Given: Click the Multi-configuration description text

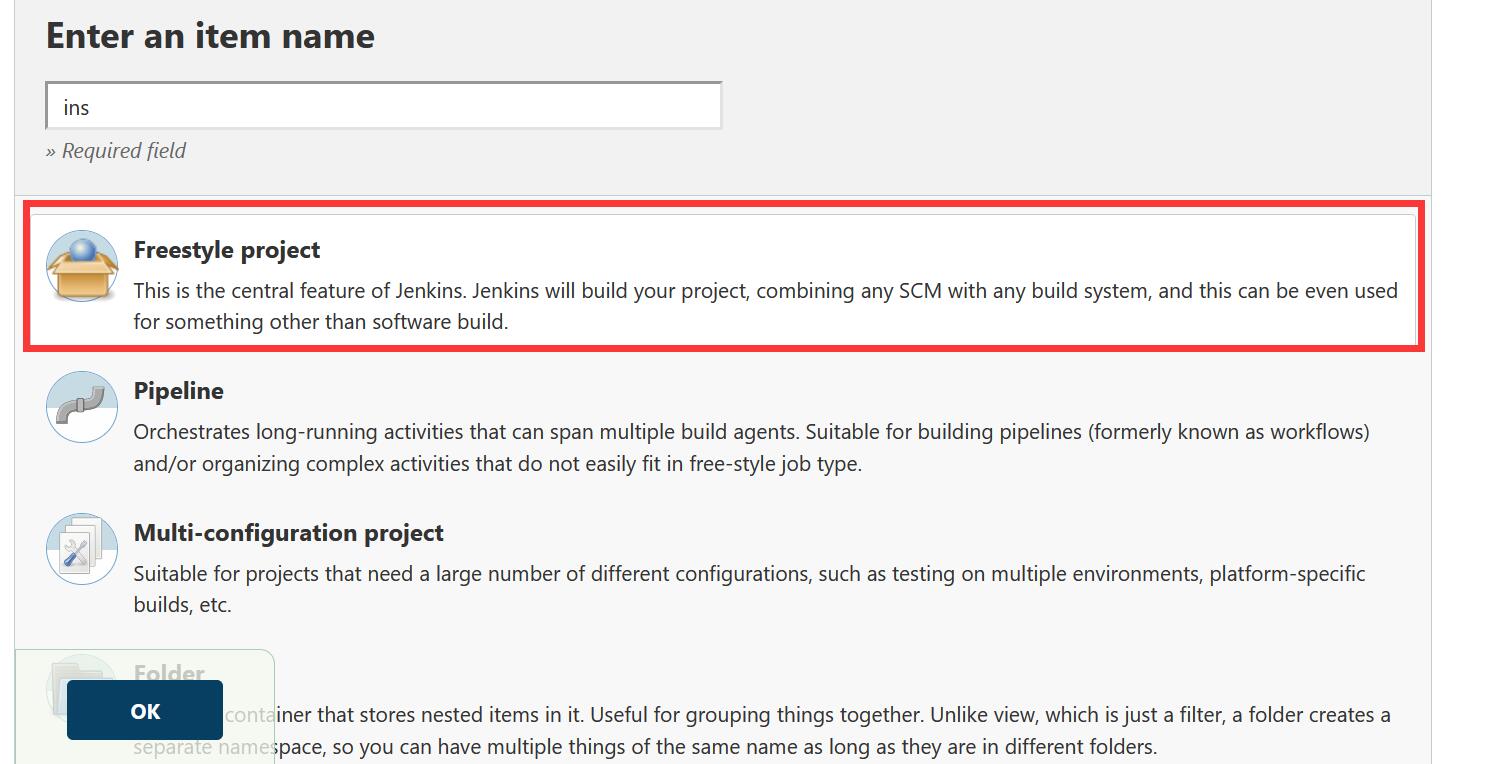Looking at the screenshot, I should (x=750, y=589).
